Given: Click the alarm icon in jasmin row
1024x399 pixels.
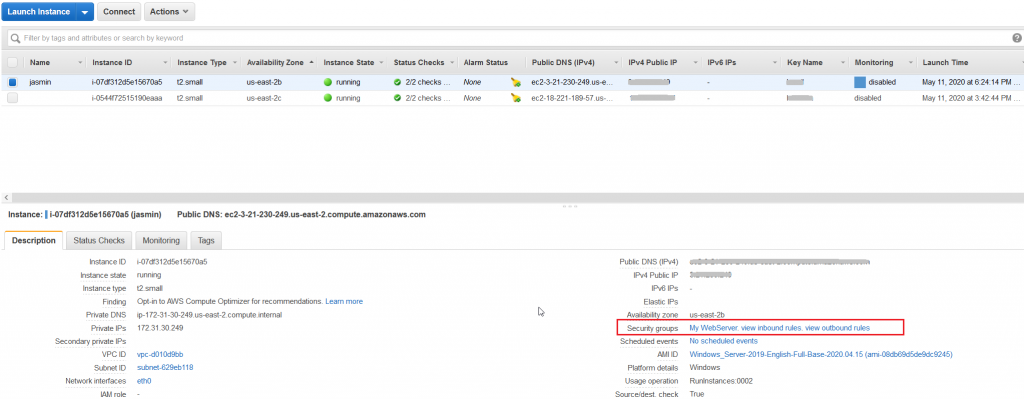Looking at the screenshot, I should [x=516, y=83].
